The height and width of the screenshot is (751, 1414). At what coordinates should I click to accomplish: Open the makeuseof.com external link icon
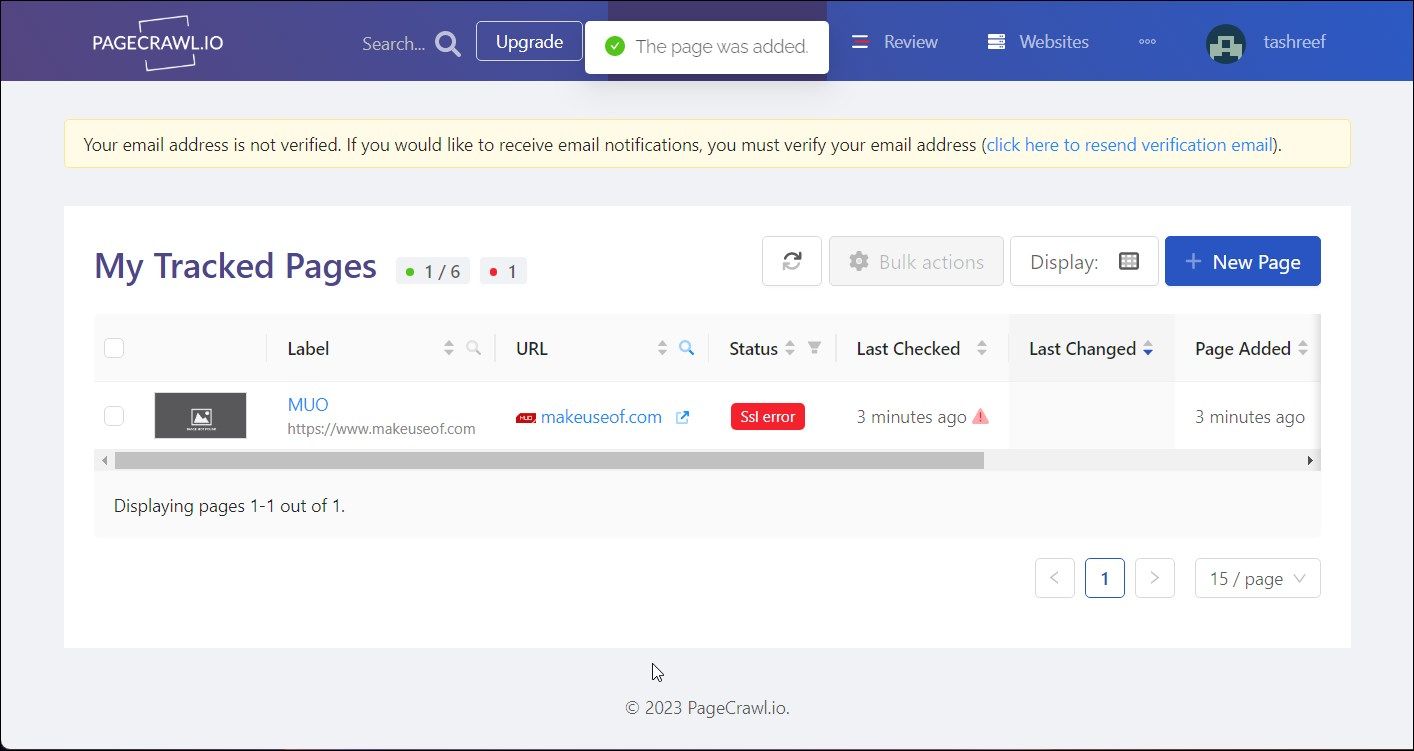(x=683, y=417)
